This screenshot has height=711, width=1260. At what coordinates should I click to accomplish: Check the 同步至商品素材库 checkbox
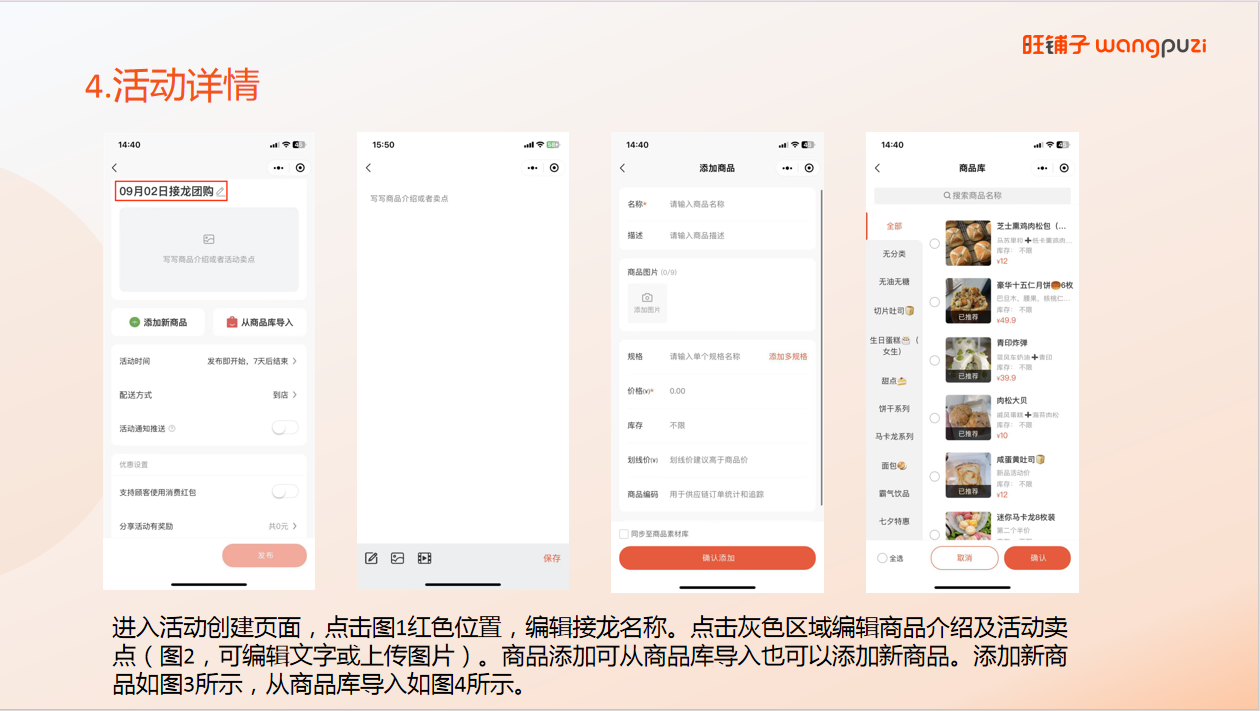(x=624, y=534)
